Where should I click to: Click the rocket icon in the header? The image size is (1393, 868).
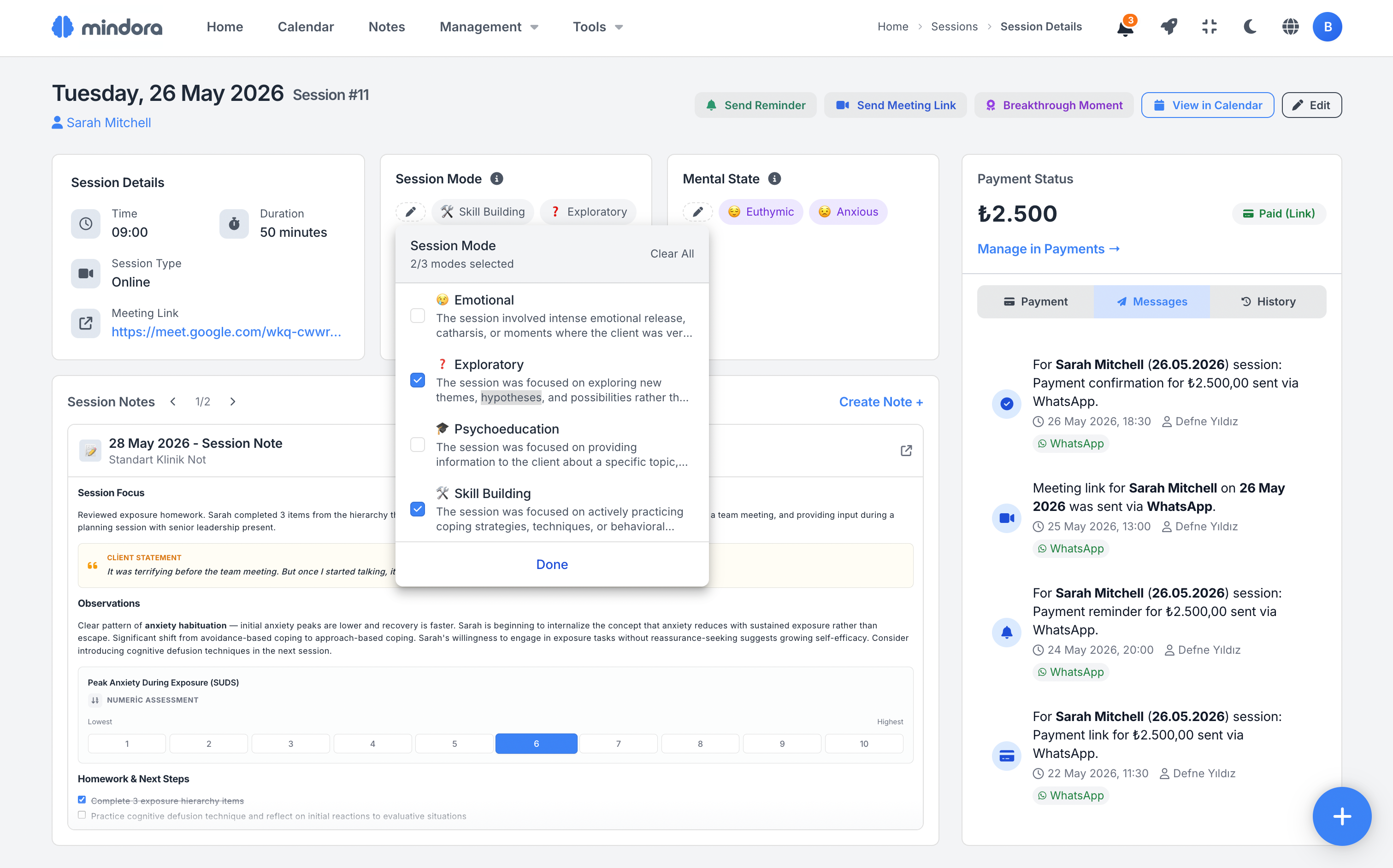click(x=1169, y=27)
